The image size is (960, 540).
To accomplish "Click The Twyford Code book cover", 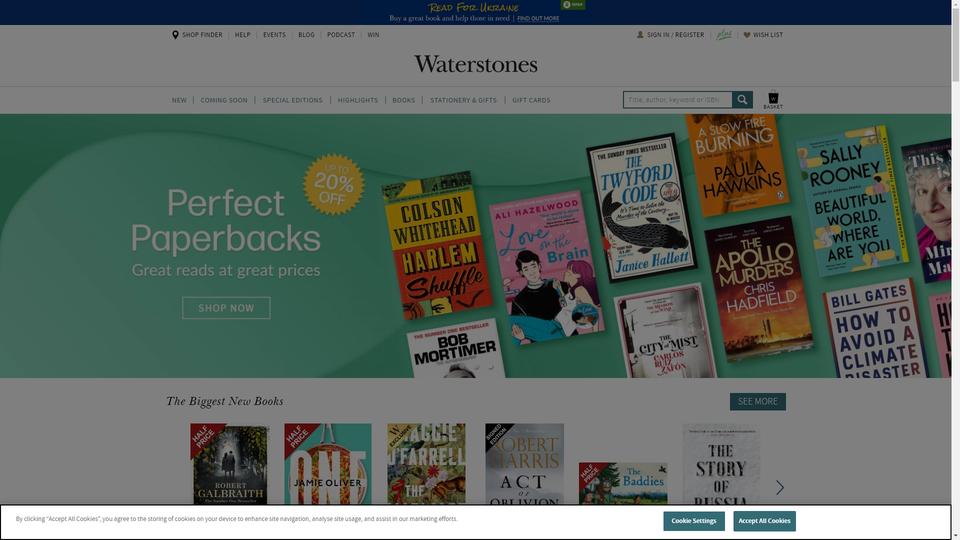I will click(642, 207).
